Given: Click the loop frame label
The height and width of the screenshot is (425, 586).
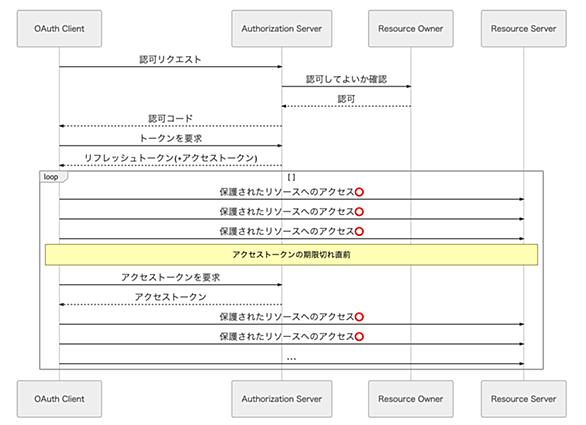Looking at the screenshot, I should 52,177.
